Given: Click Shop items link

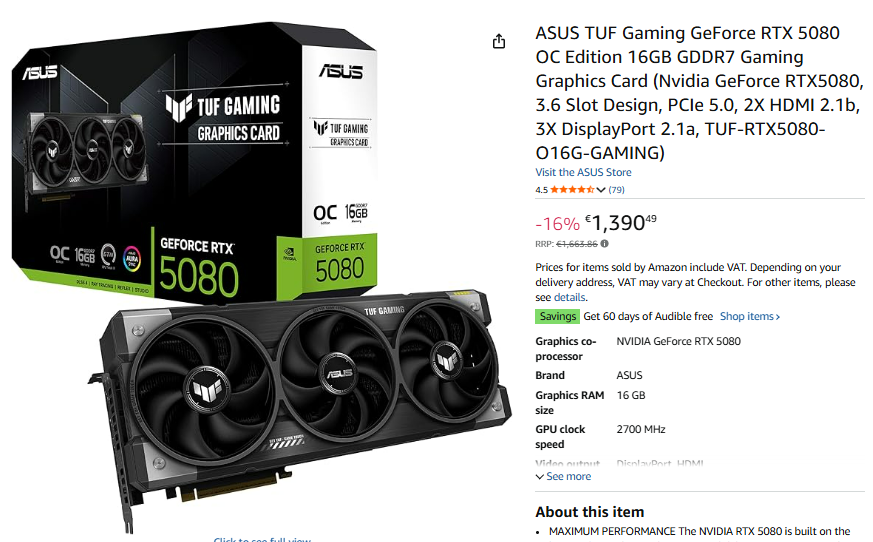Looking at the screenshot, I should [x=749, y=316].
